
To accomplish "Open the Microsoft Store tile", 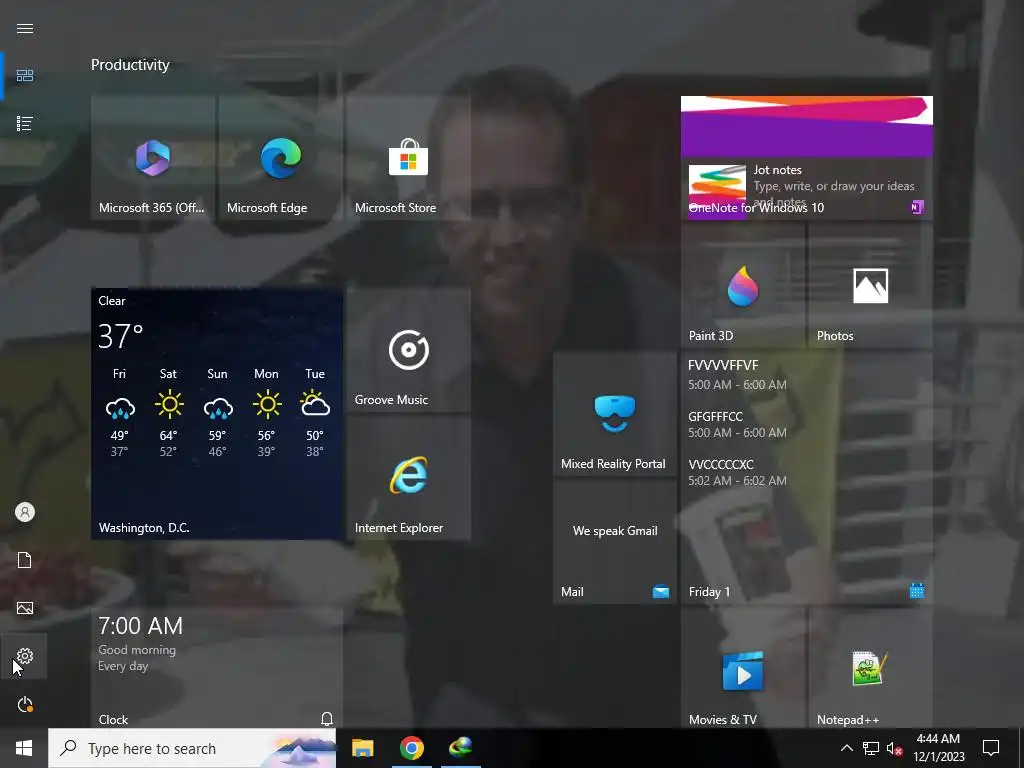I will 409,157.
